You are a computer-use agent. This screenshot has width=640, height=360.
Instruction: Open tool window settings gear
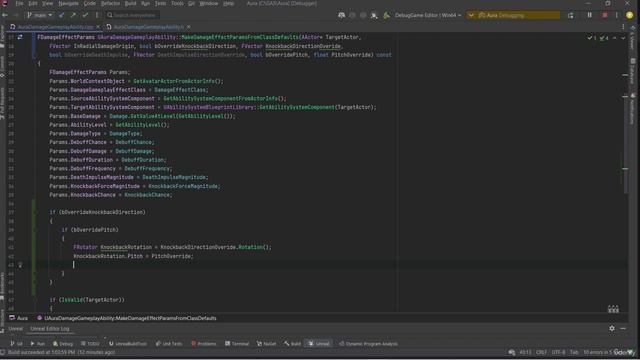(612, 328)
